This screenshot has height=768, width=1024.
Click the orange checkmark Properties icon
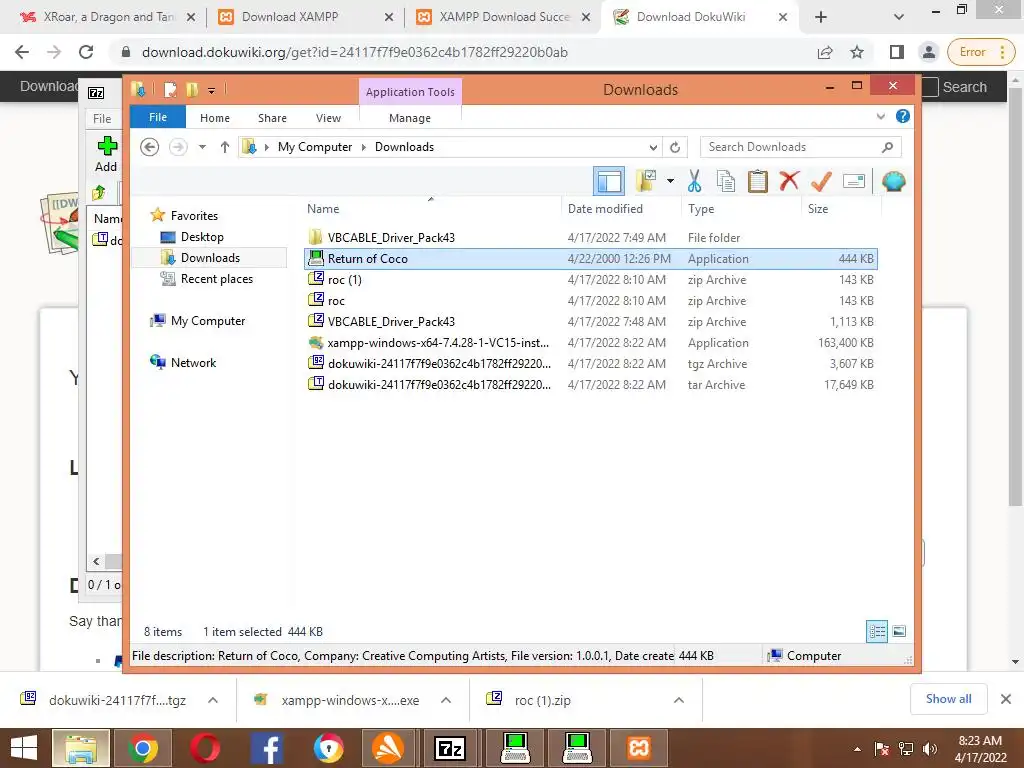tap(821, 181)
